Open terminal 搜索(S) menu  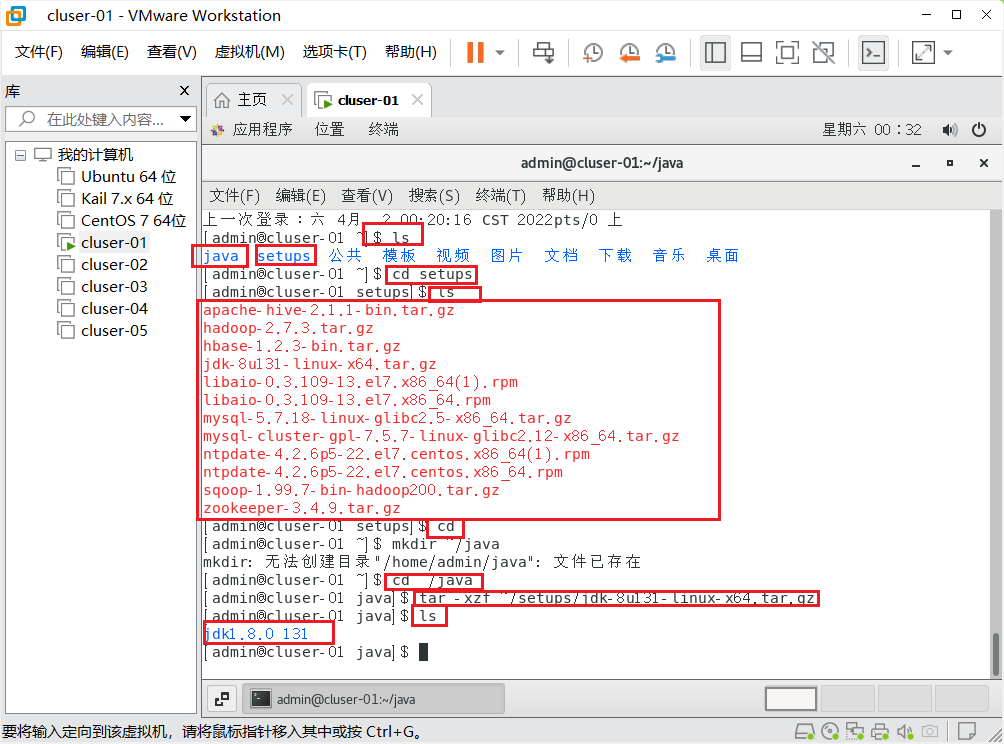click(434, 195)
